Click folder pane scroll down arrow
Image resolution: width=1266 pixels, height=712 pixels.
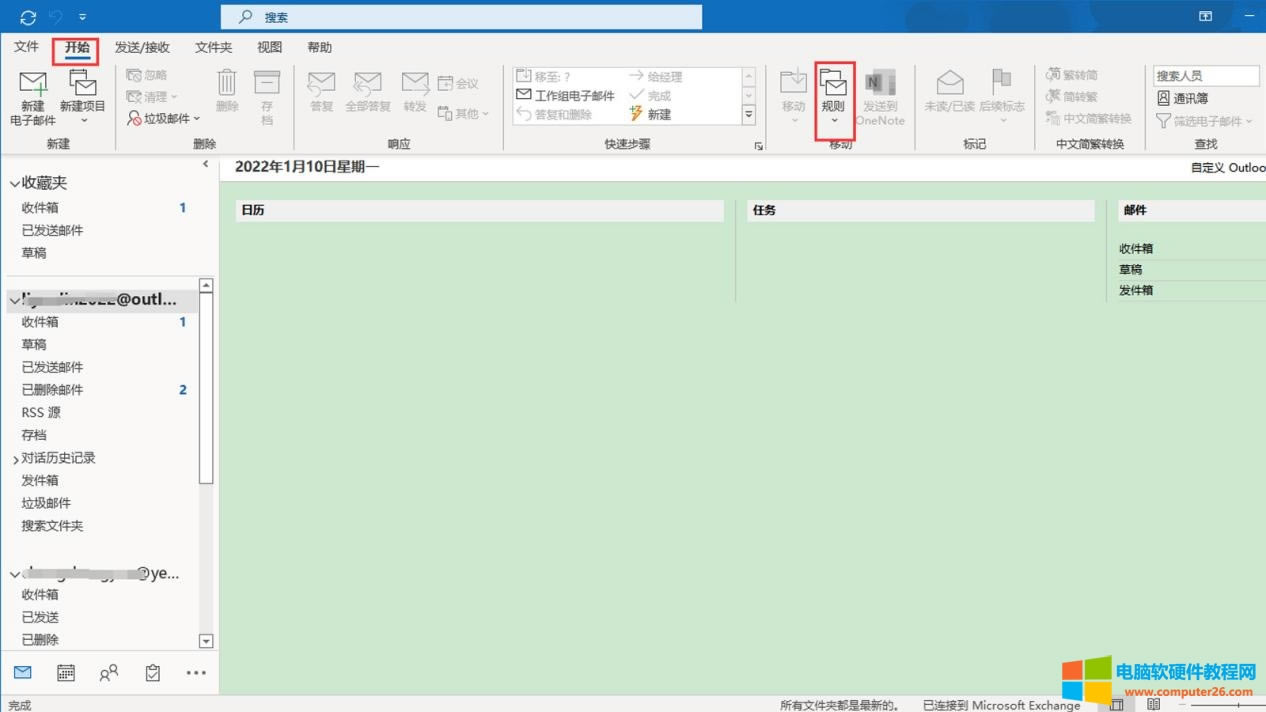coord(206,641)
